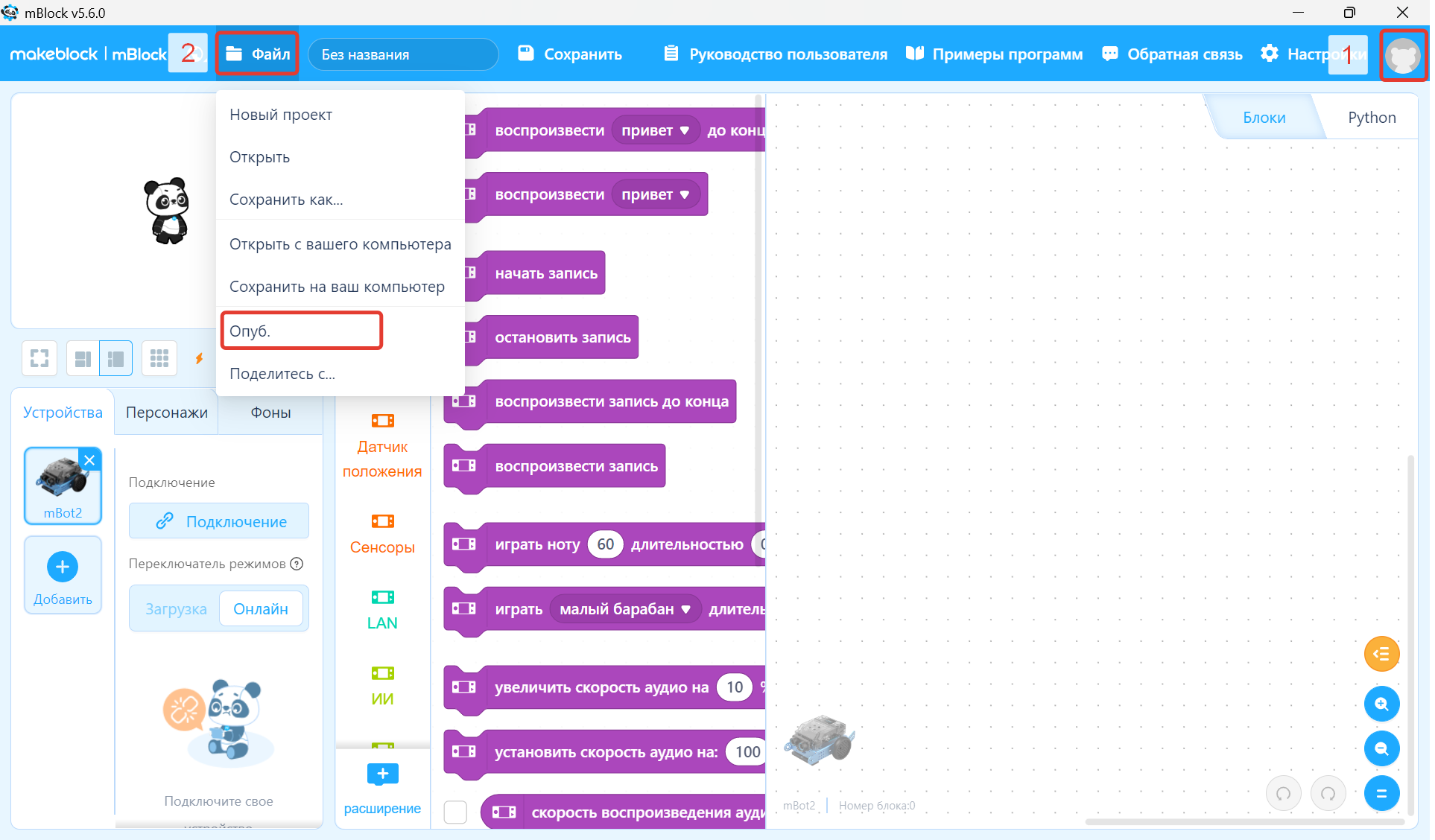Add an extension with the plus icon
The height and width of the screenshot is (840, 1435).
tap(382, 774)
